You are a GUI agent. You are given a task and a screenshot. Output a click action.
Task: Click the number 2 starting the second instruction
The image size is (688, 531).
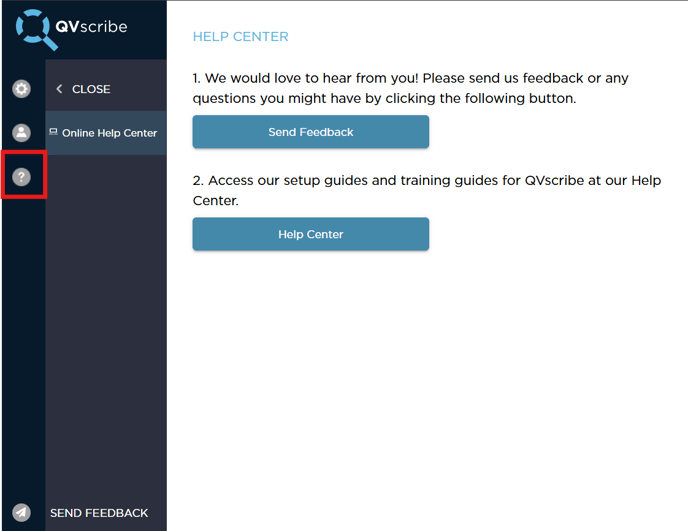[x=197, y=180]
